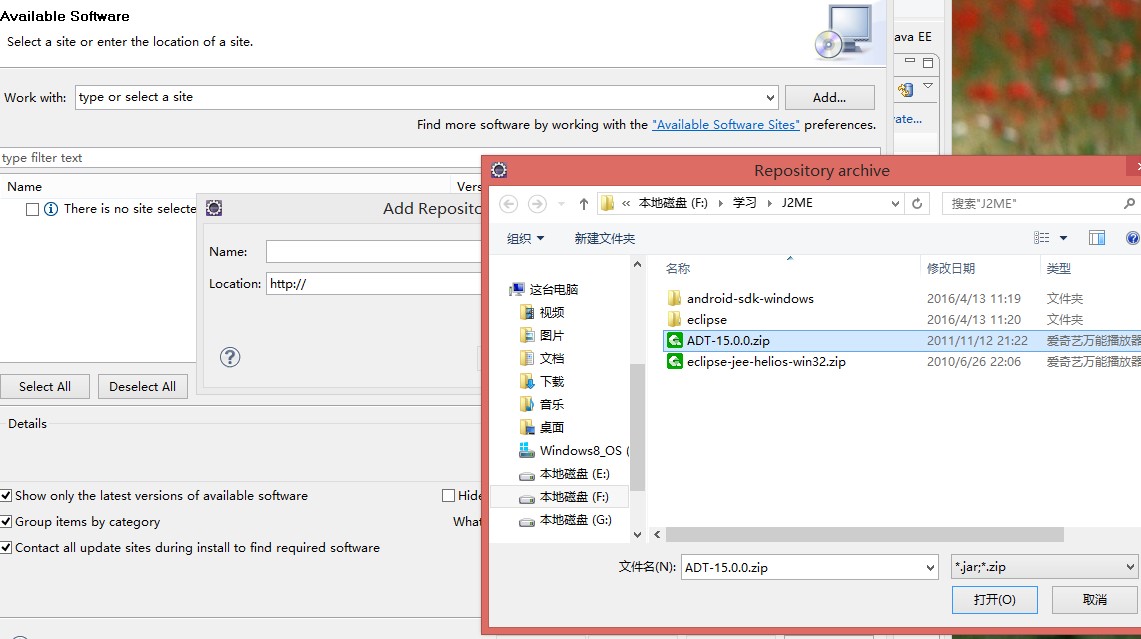The width and height of the screenshot is (1141, 639).
Task: Open the *.jar;*.zip file type dropdown
Action: [1043, 567]
